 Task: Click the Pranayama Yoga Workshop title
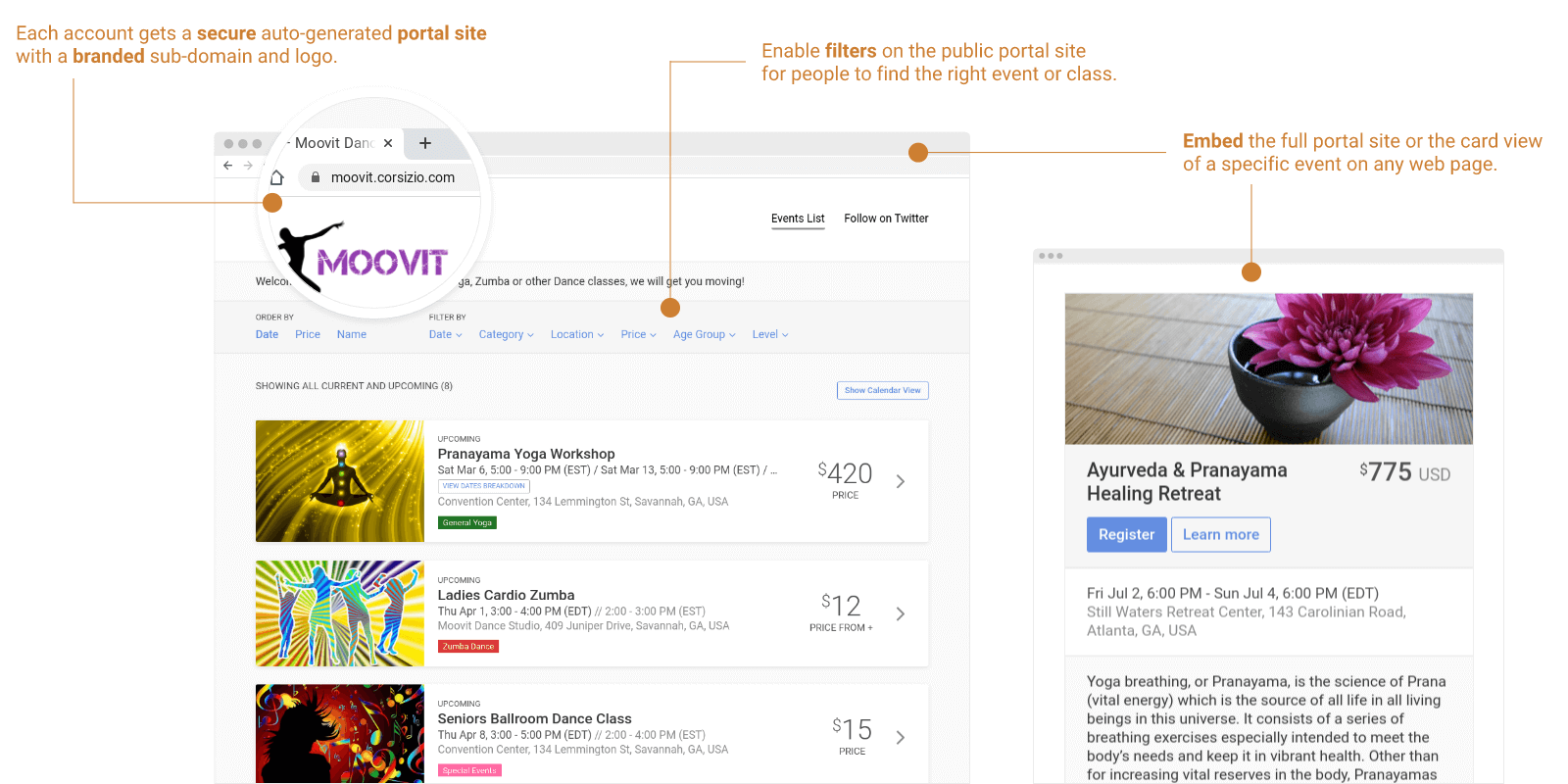pyautogui.click(x=526, y=454)
